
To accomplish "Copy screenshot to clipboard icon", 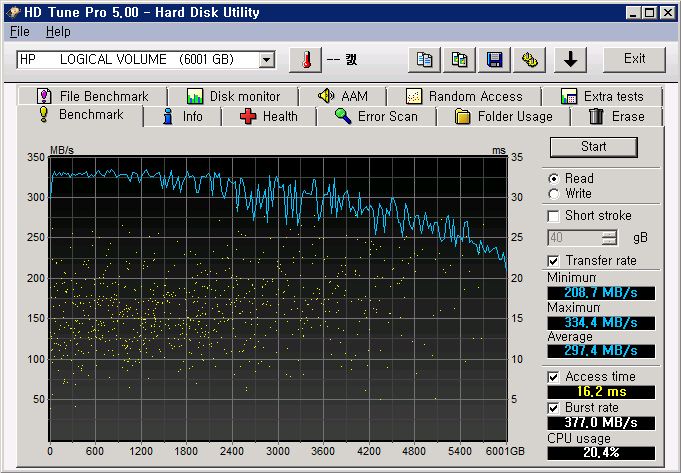I will [x=459, y=60].
